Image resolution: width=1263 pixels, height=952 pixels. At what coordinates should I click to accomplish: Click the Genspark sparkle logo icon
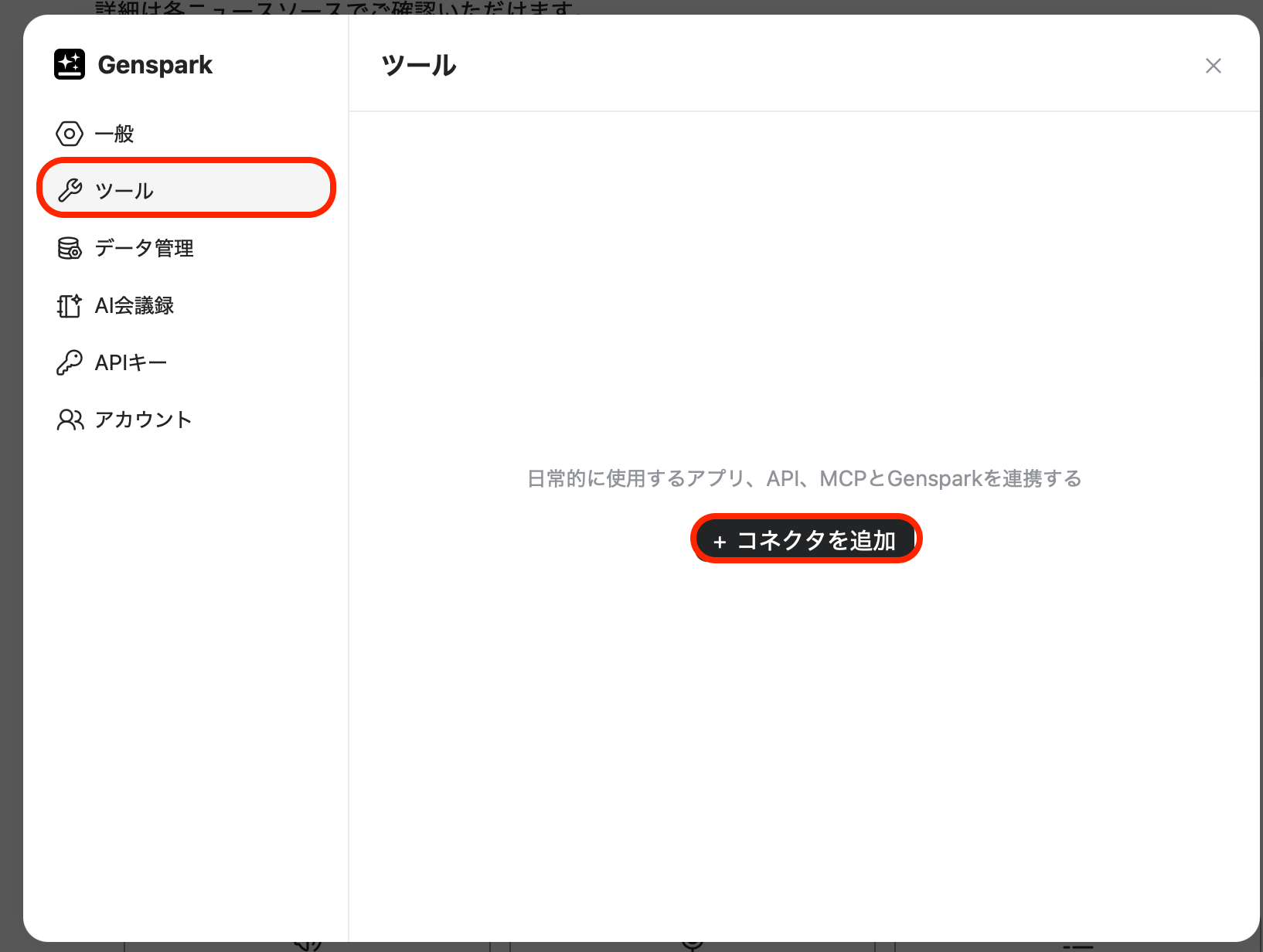coord(70,64)
